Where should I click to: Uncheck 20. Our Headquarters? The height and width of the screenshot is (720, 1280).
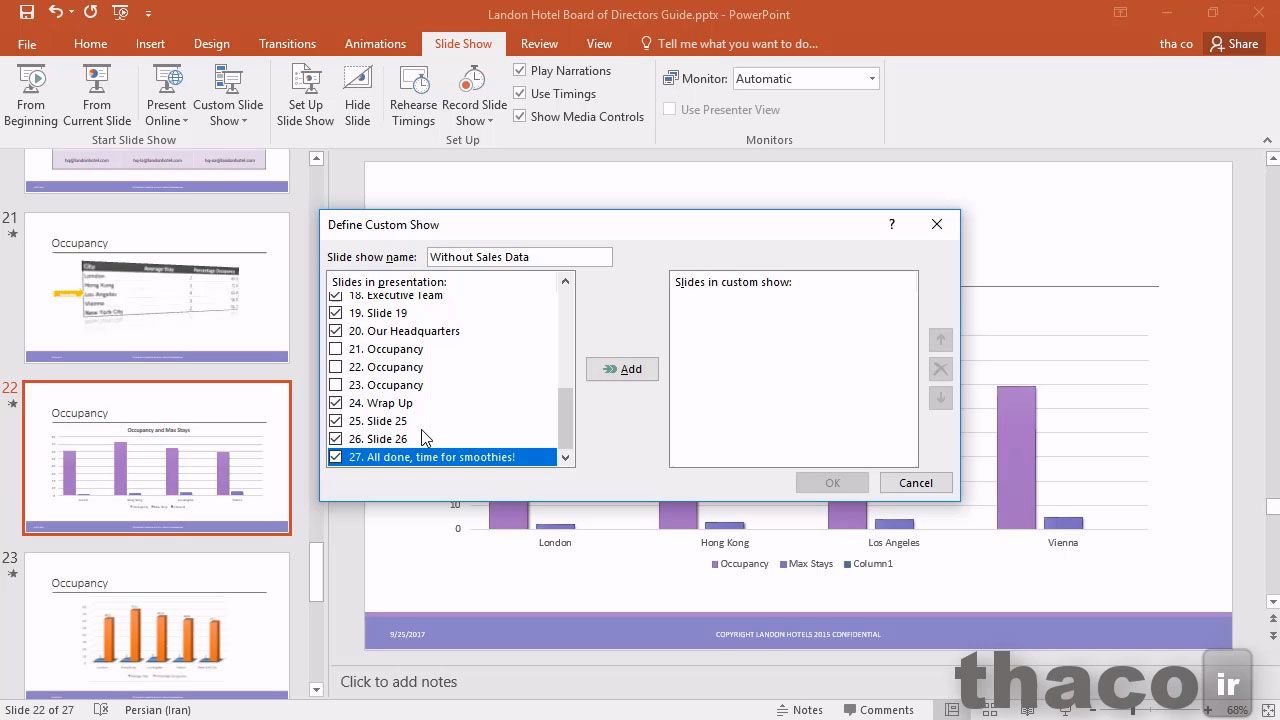tap(336, 331)
